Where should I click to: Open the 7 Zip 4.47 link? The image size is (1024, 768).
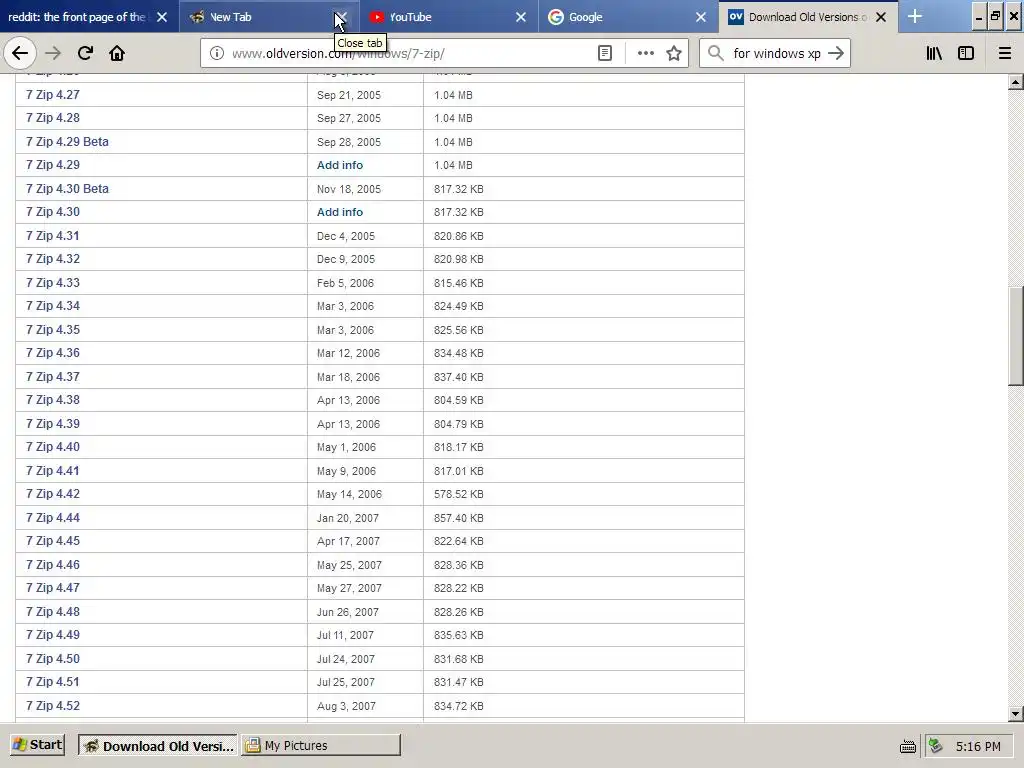(x=53, y=588)
